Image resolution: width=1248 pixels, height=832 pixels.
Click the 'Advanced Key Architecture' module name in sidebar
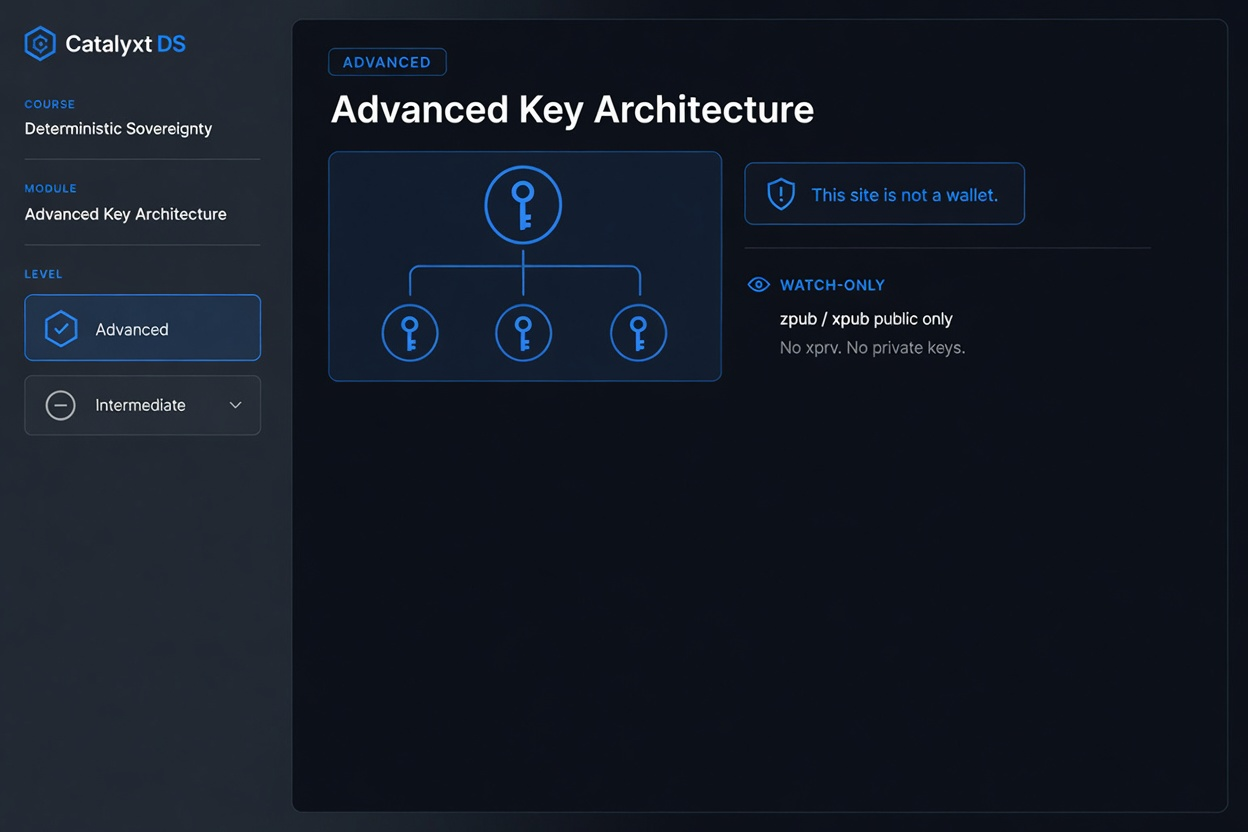pyautogui.click(x=126, y=214)
